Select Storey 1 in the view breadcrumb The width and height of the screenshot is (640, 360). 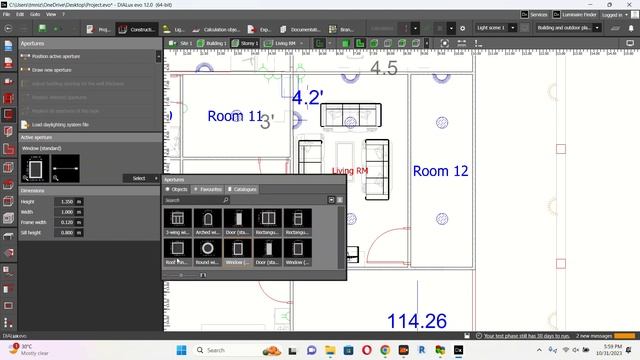(x=244, y=43)
